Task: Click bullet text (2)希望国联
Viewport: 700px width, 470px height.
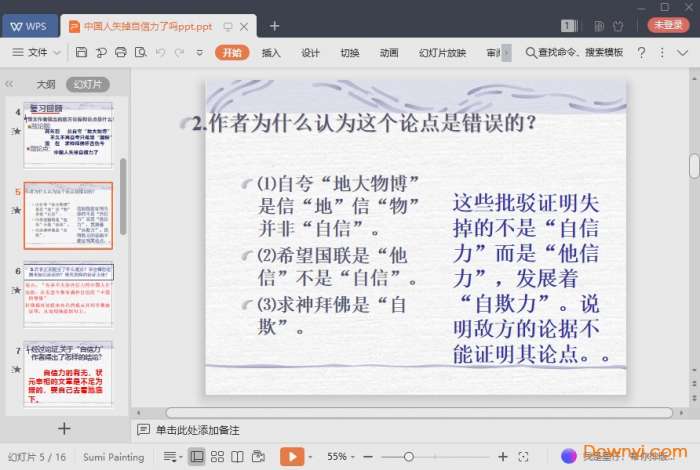Action: (x=337, y=267)
